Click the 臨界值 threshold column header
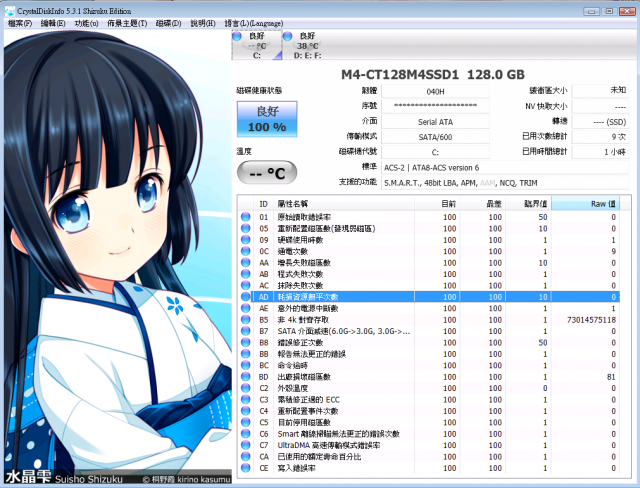This screenshot has width=640, height=488. click(529, 204)
